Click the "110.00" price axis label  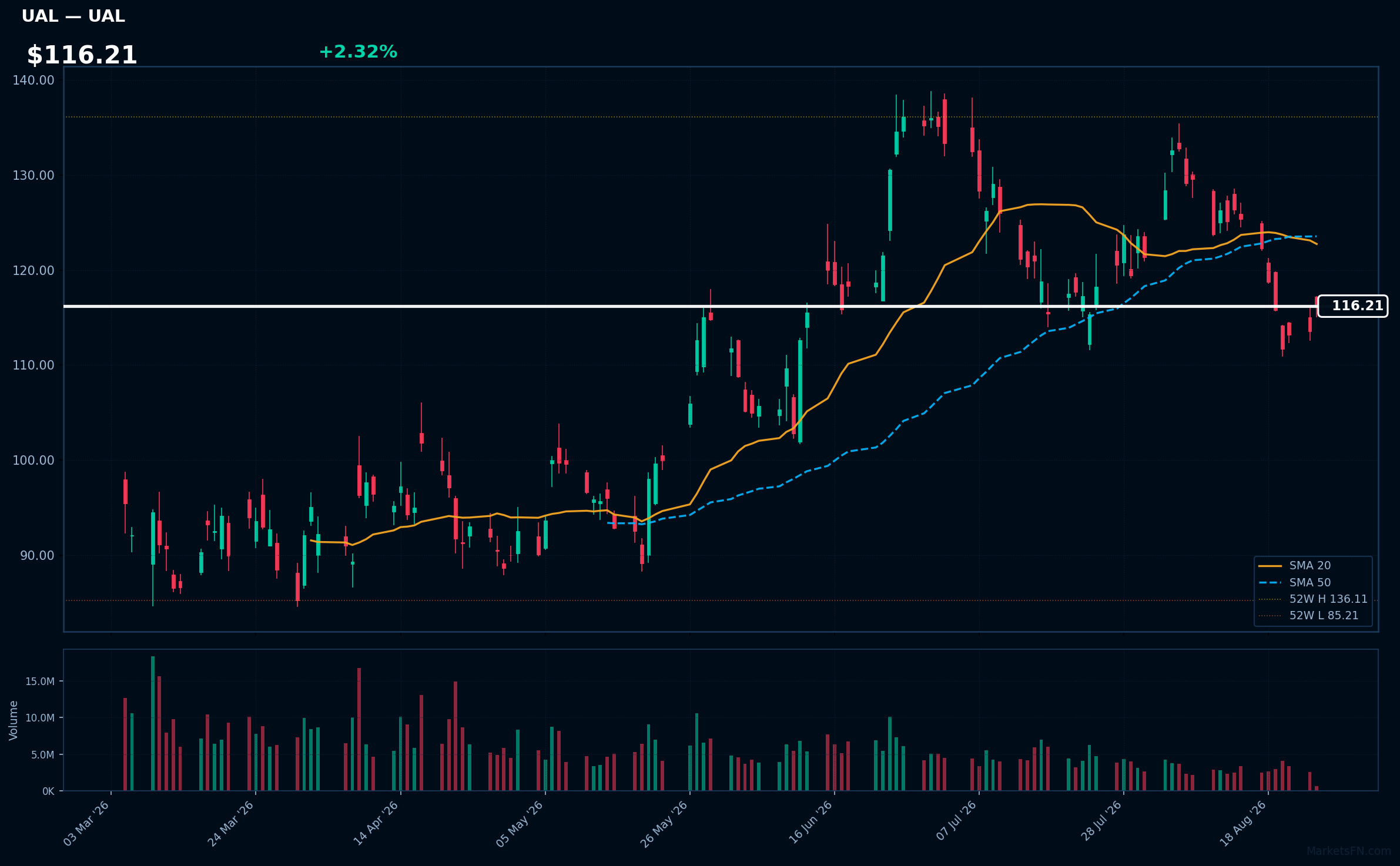[34, 365]
